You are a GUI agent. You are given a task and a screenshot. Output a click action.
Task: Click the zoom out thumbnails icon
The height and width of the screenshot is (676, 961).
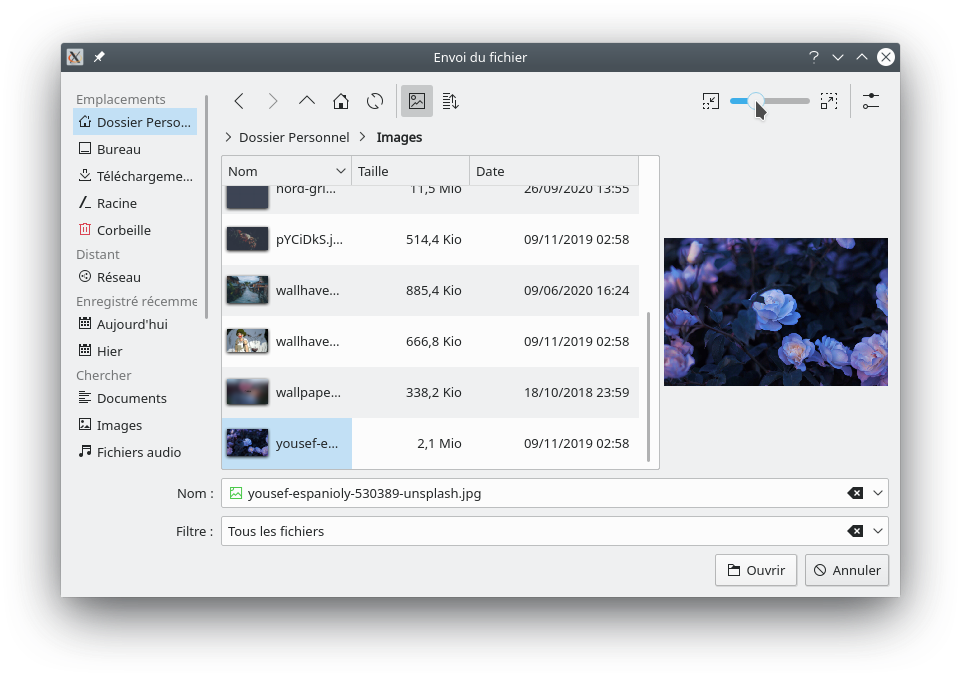point(710,101)
